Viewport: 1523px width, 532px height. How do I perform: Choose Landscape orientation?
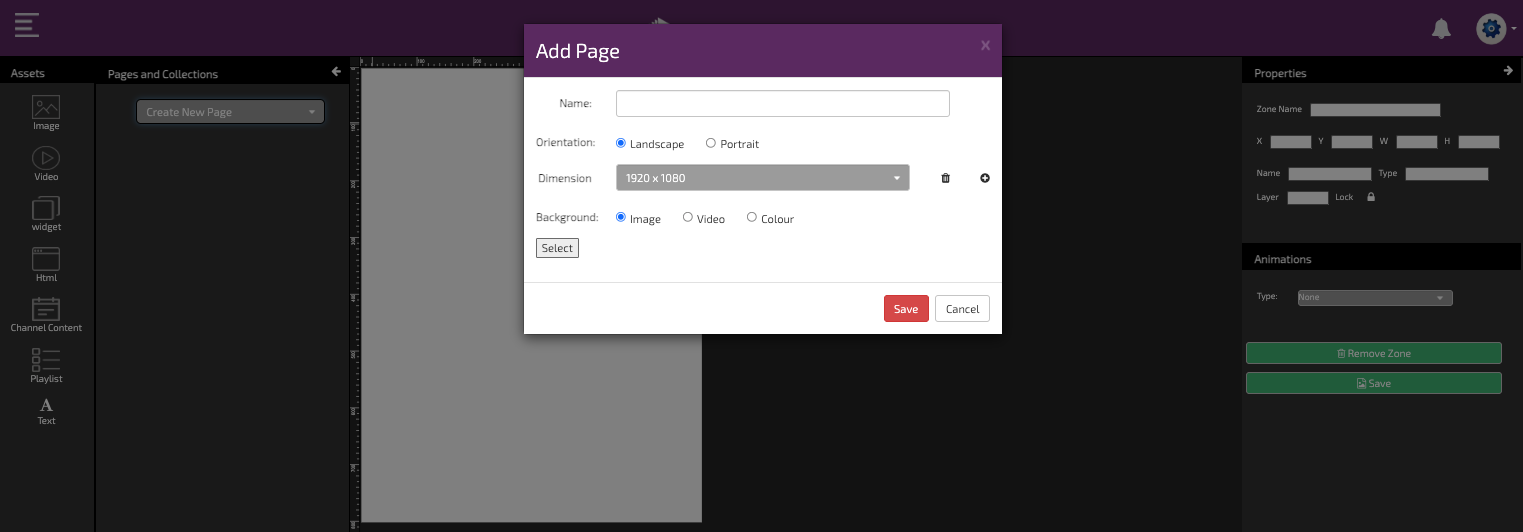click(x=621, y=143)
